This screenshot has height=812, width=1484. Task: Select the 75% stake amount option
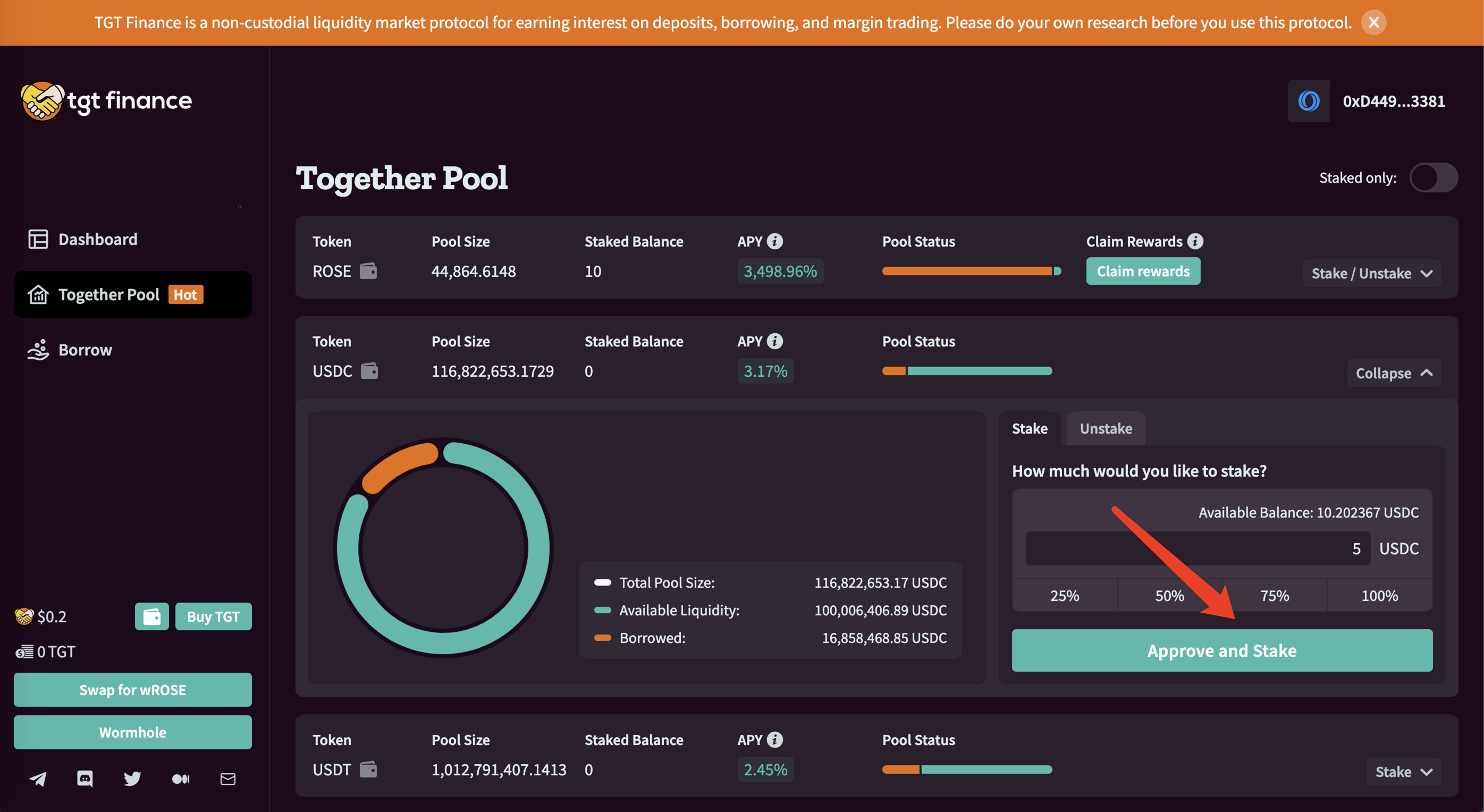[x=1274, y=596]
